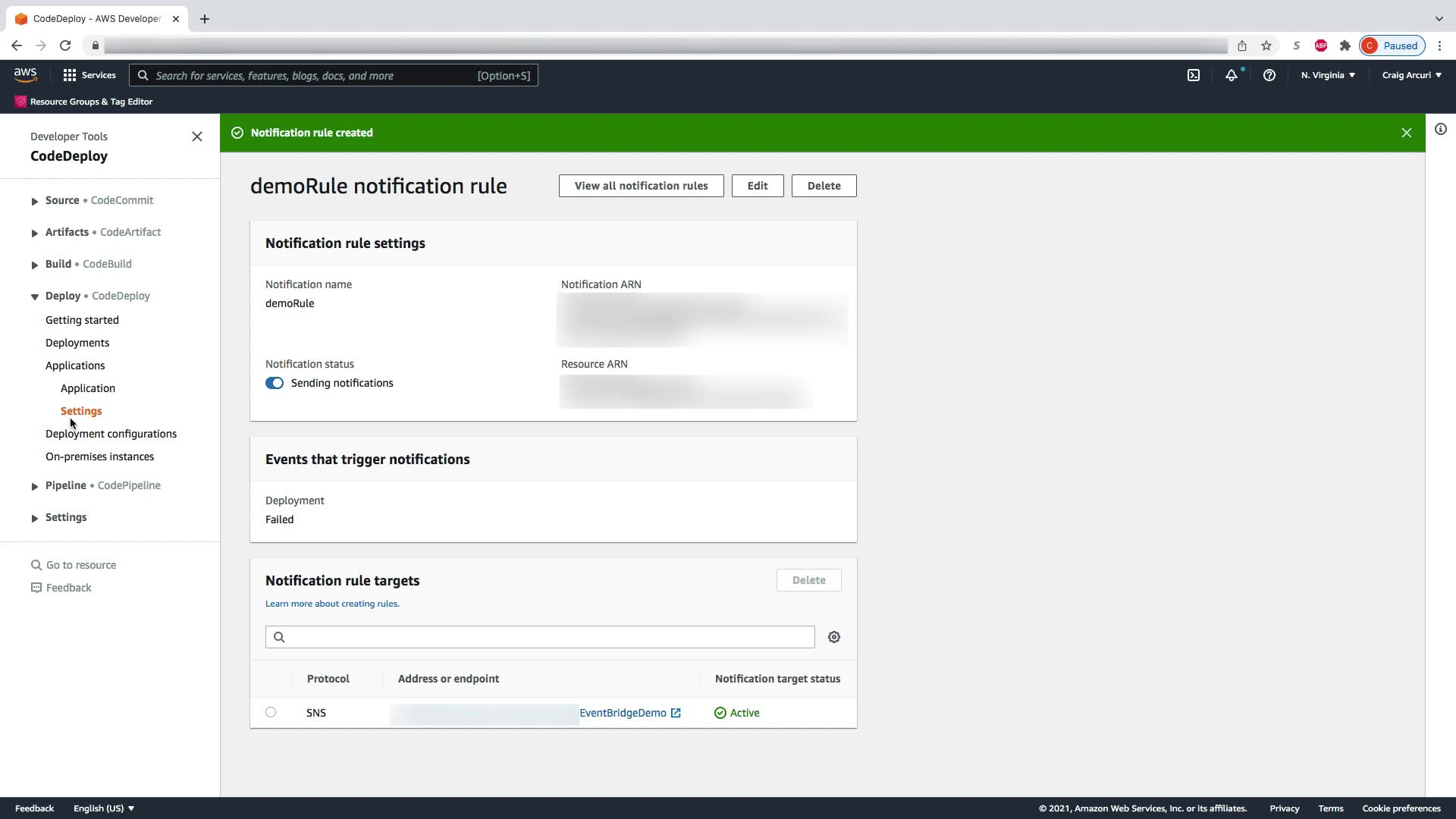Open the notifications bell icon
This screenshot has height=819, width=1456.
(1231, 75)
